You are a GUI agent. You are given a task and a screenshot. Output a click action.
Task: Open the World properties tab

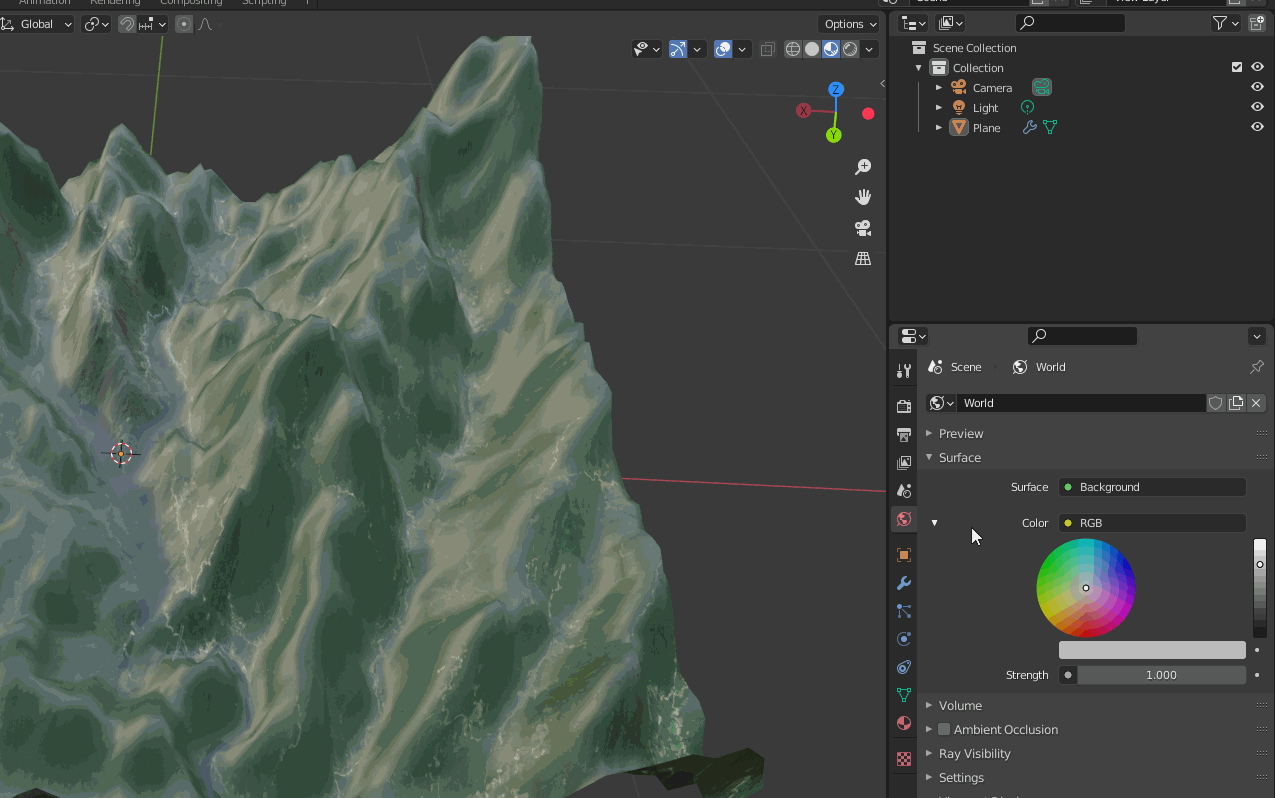pyautogui.click(x=904, y=519)
